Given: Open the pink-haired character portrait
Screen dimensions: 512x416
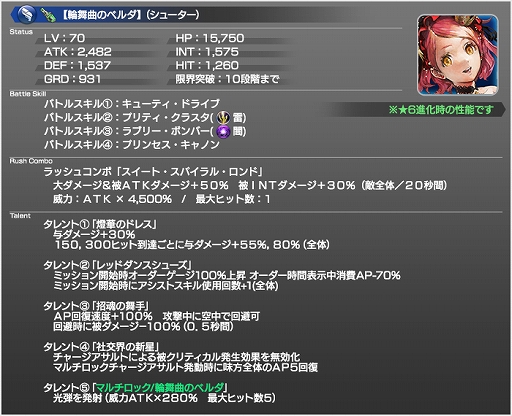Looking at the screenshot, I should tap(458, 55).
